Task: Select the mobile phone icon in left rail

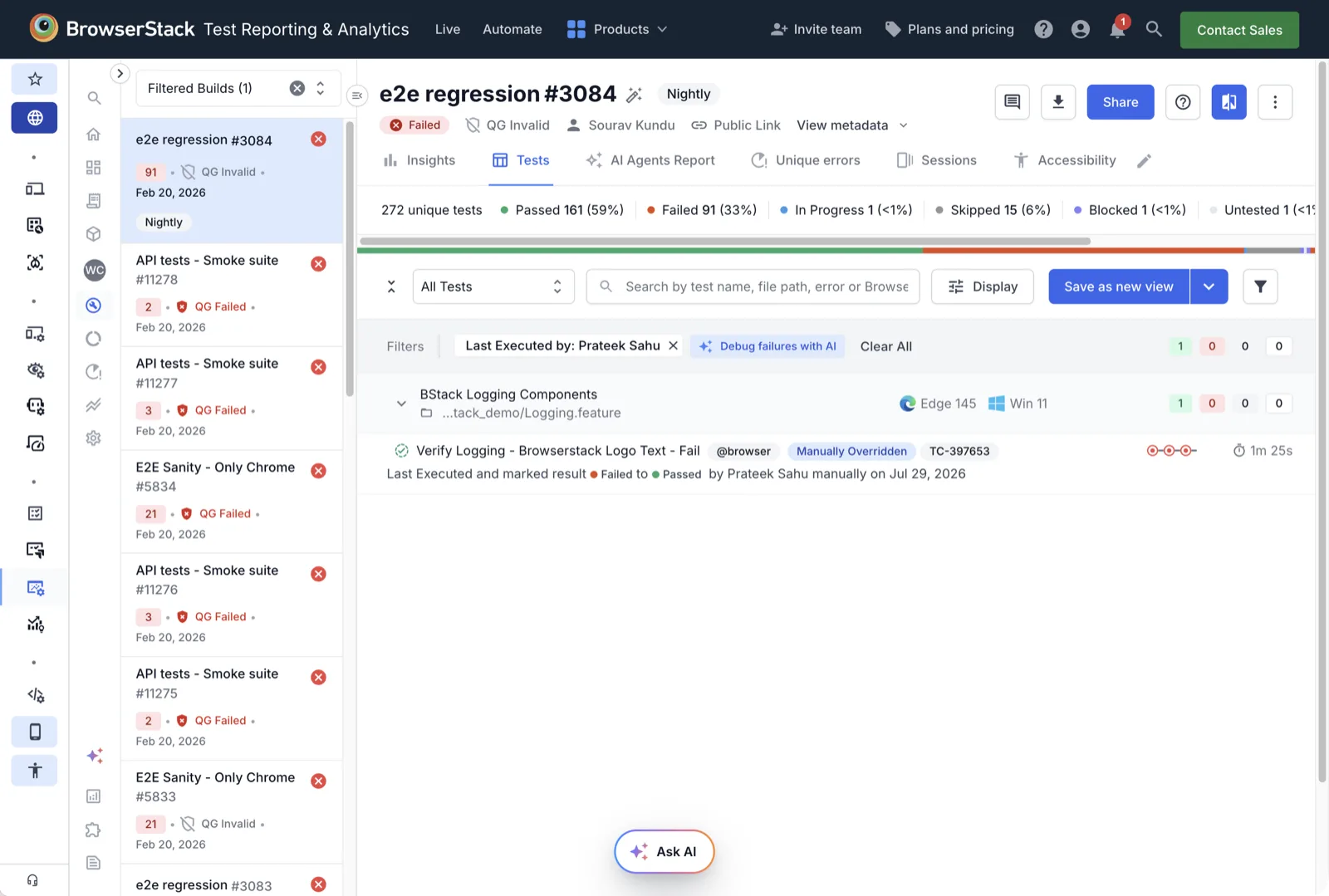Action: (x=35, y=732)
